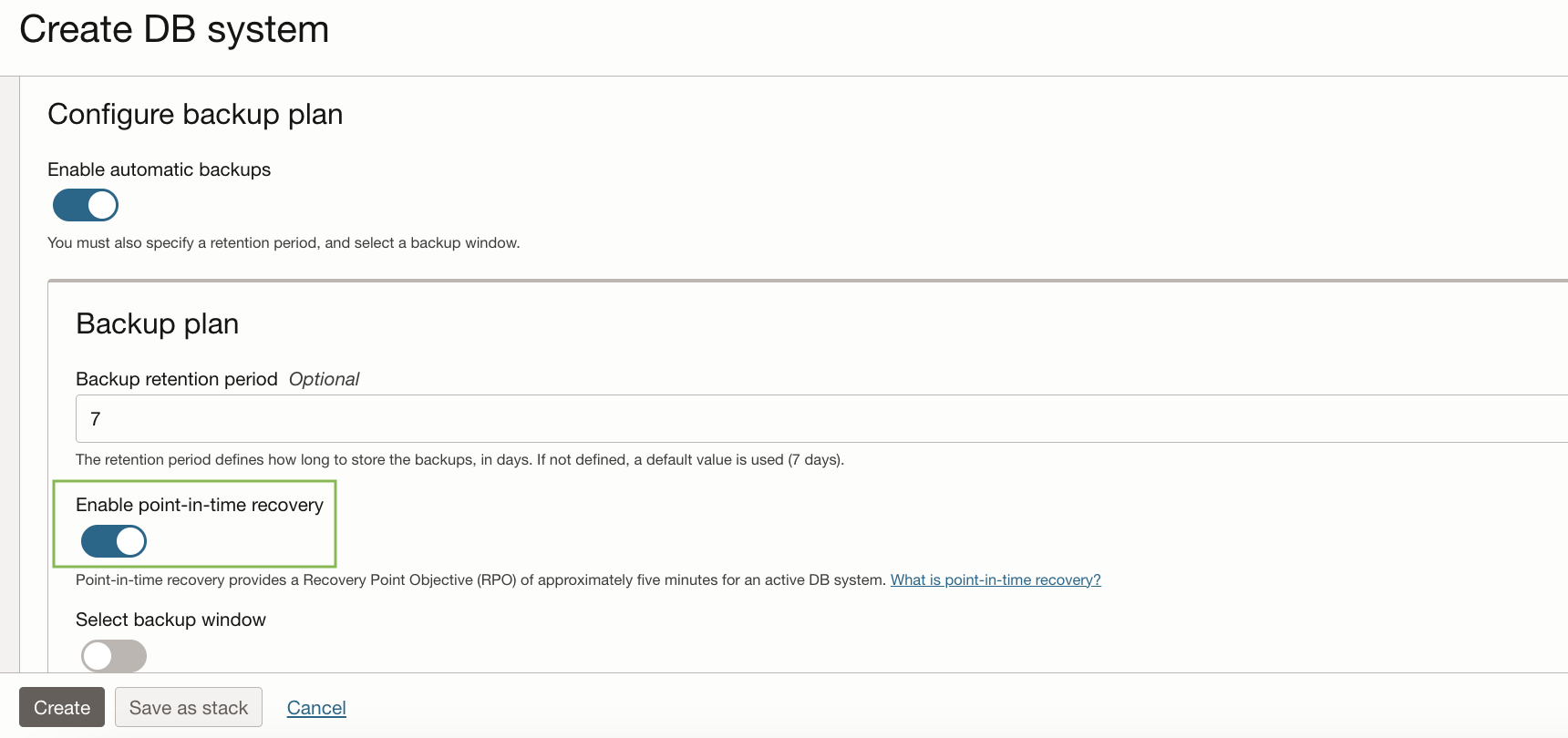Click the Select backup window label
Screen dimensions: 1568x738
click(170, 620)
